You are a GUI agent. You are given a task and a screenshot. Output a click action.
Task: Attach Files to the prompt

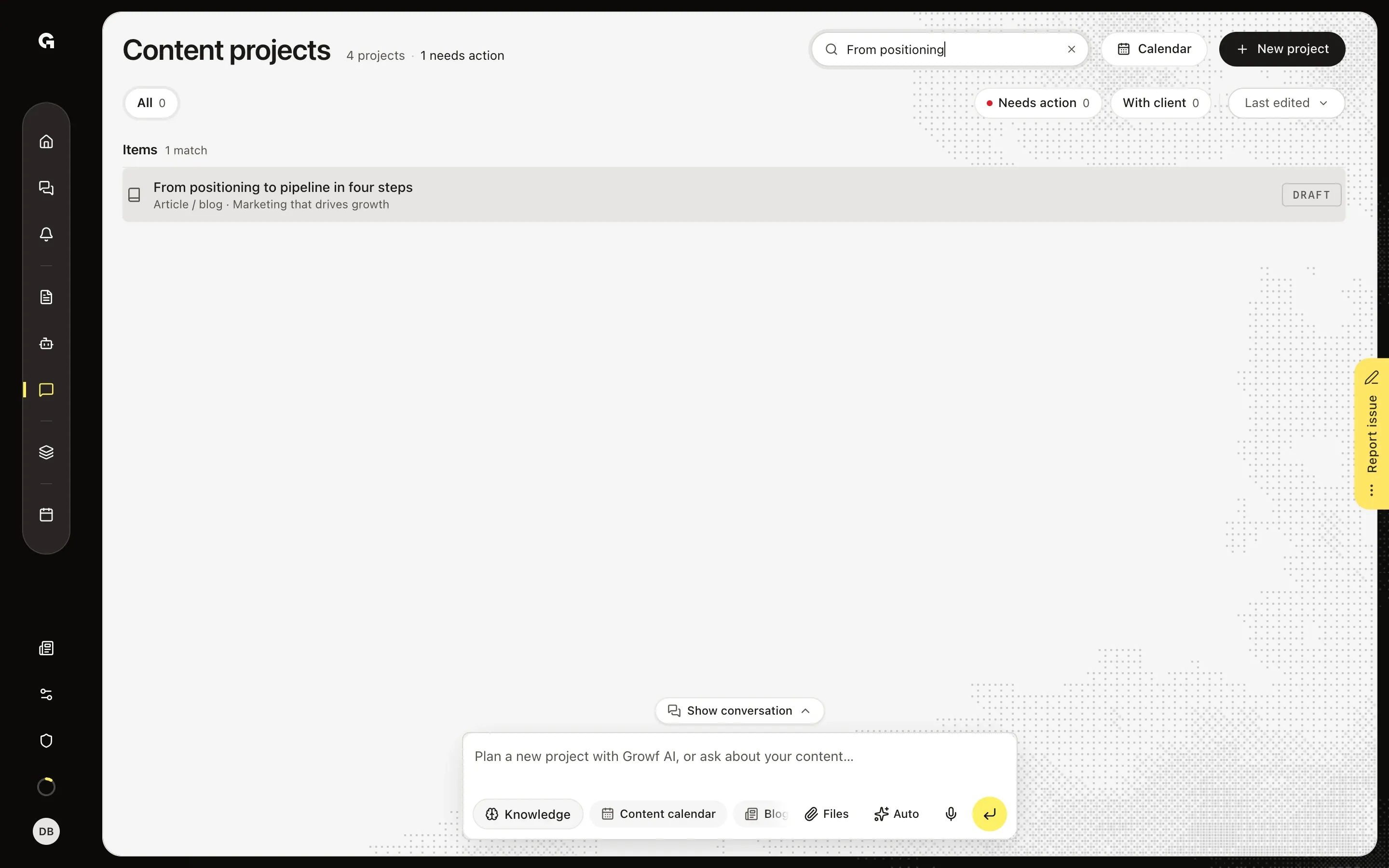click(827, 814)
